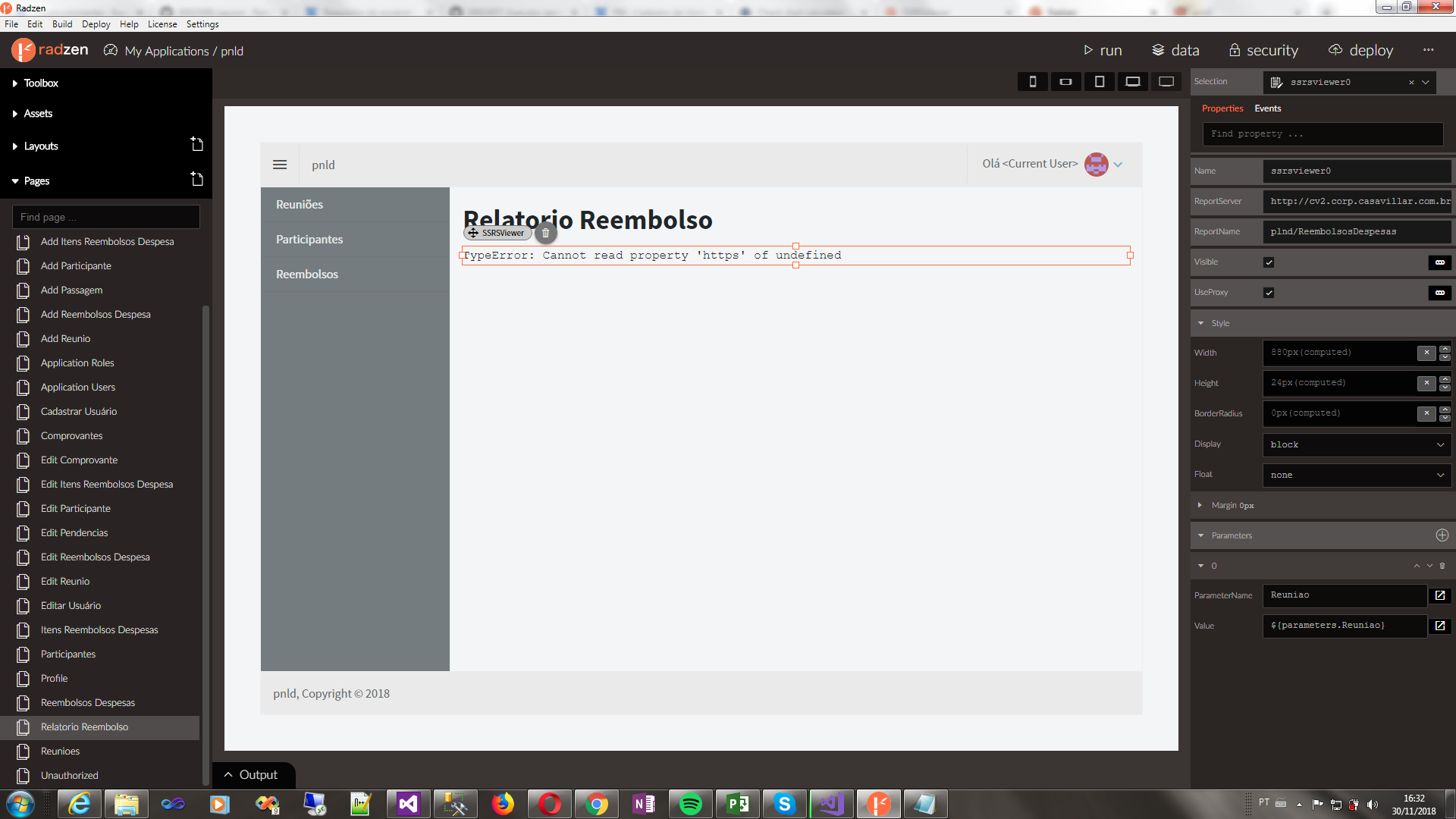The width and height of the screenshot is (1456, 819).
Task: Expand the Output panel
Action: point(253,774)
